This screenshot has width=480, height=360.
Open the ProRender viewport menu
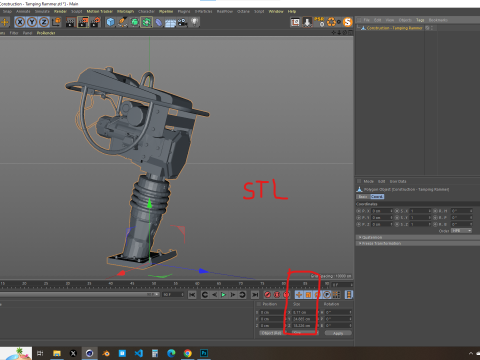click(46, 33)
